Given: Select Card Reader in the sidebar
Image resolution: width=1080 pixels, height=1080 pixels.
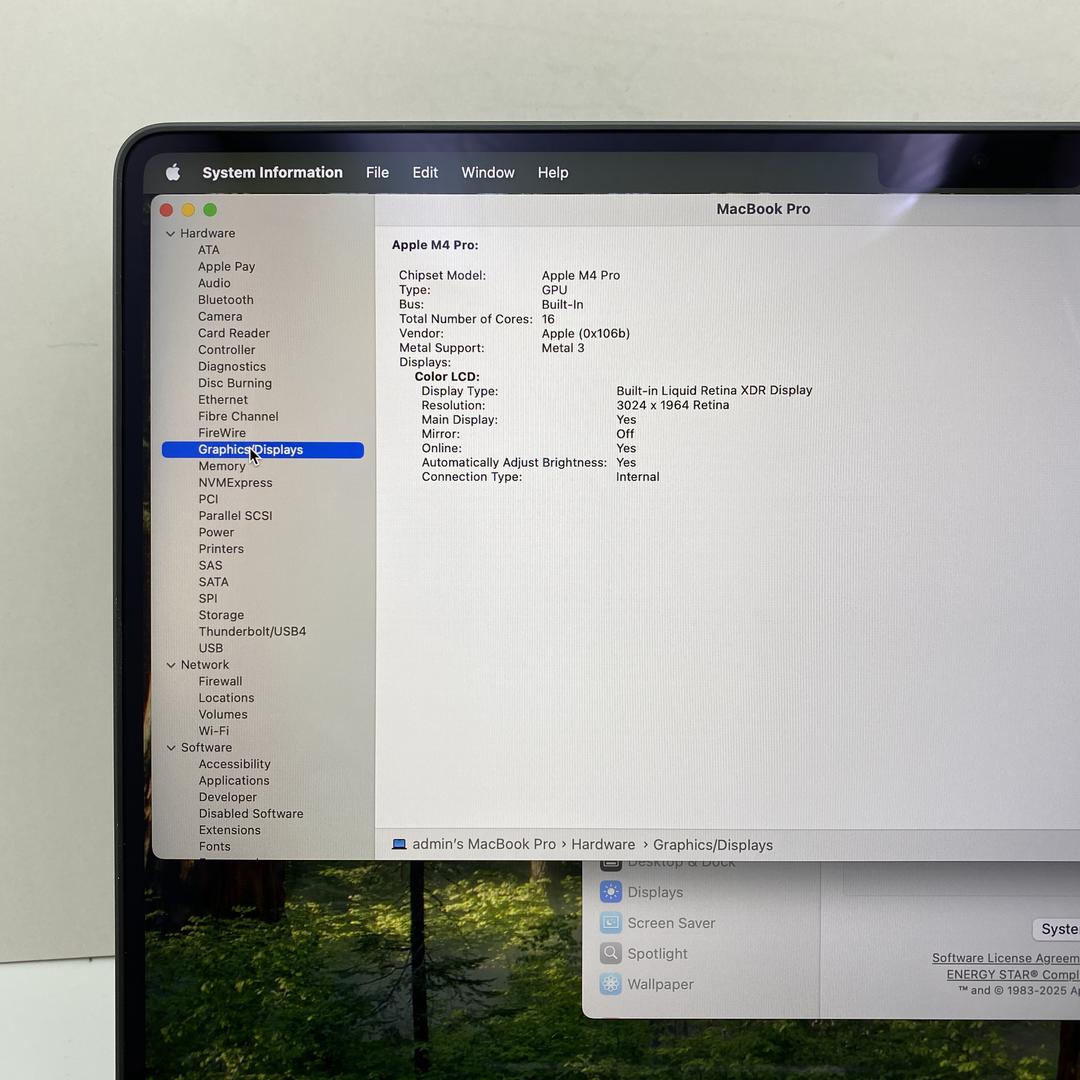Looking at the screenshot, I should [x=233, y=333].
